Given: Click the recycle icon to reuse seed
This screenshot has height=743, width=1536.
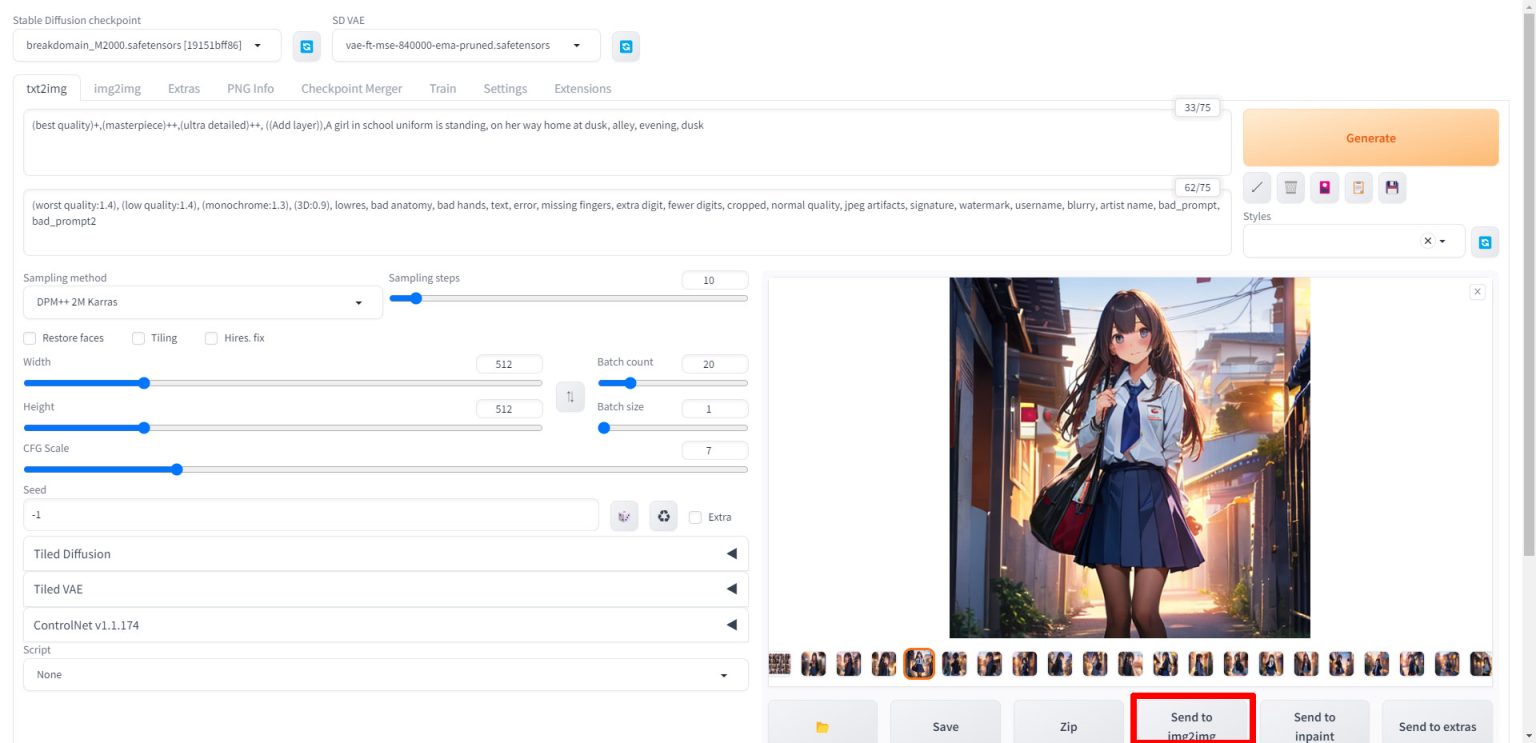Looking at the screenshot, I should pyautogui.click(x=663, y=517).
